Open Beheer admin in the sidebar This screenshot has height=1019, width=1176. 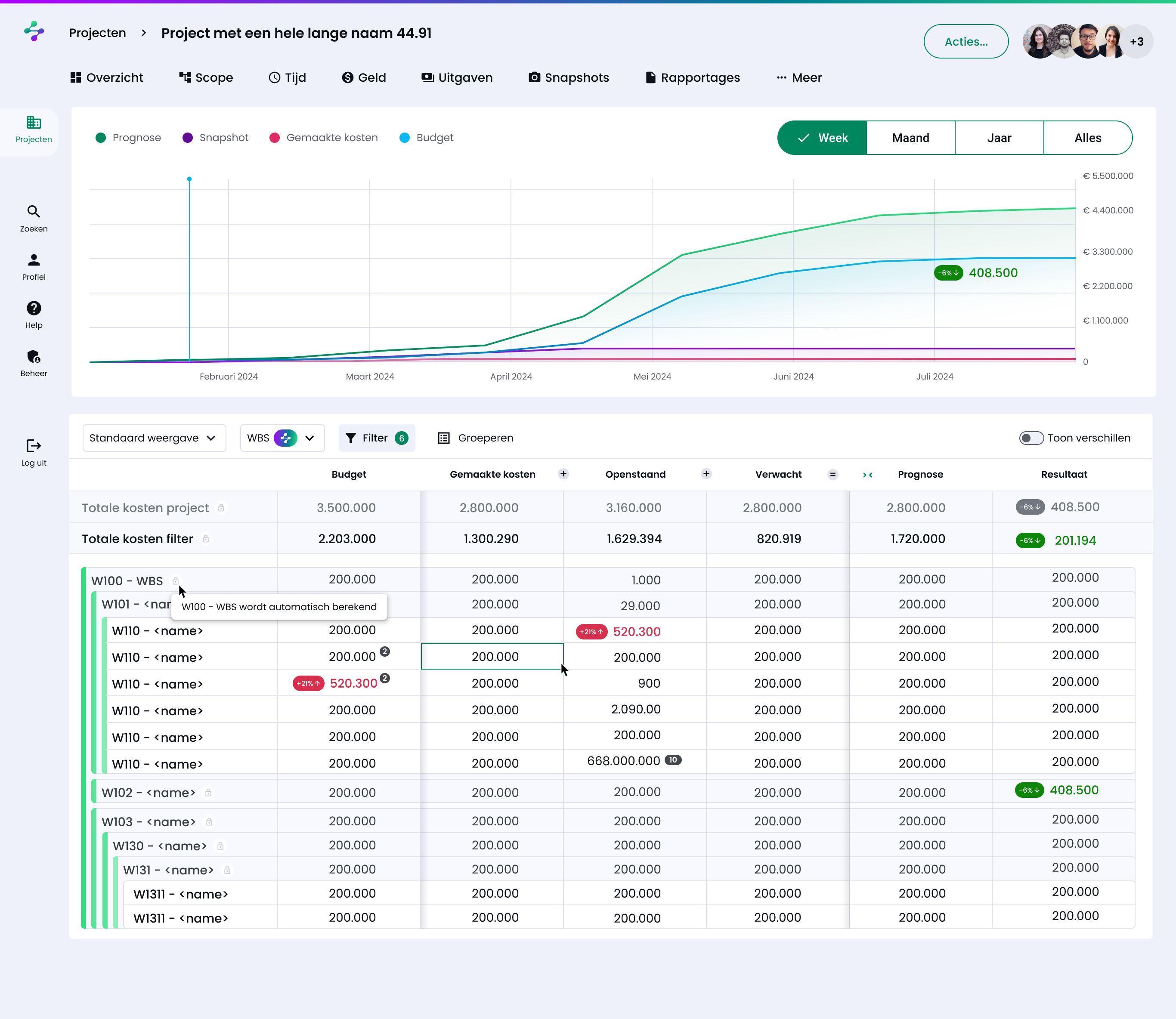[34, 364]
